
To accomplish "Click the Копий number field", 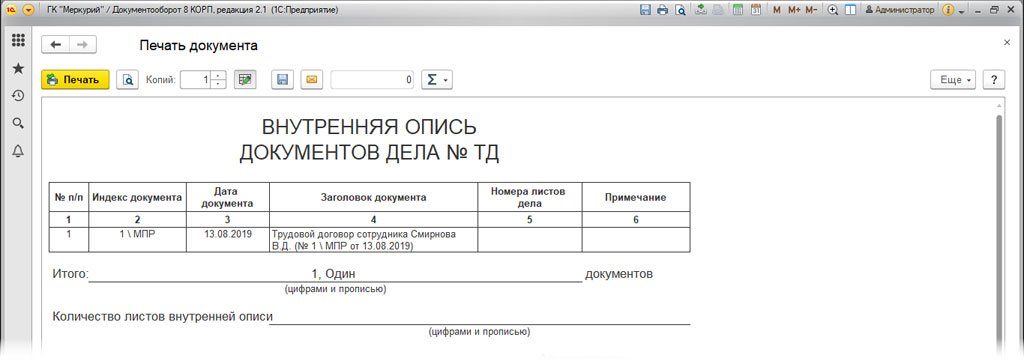I will point(196,80).
